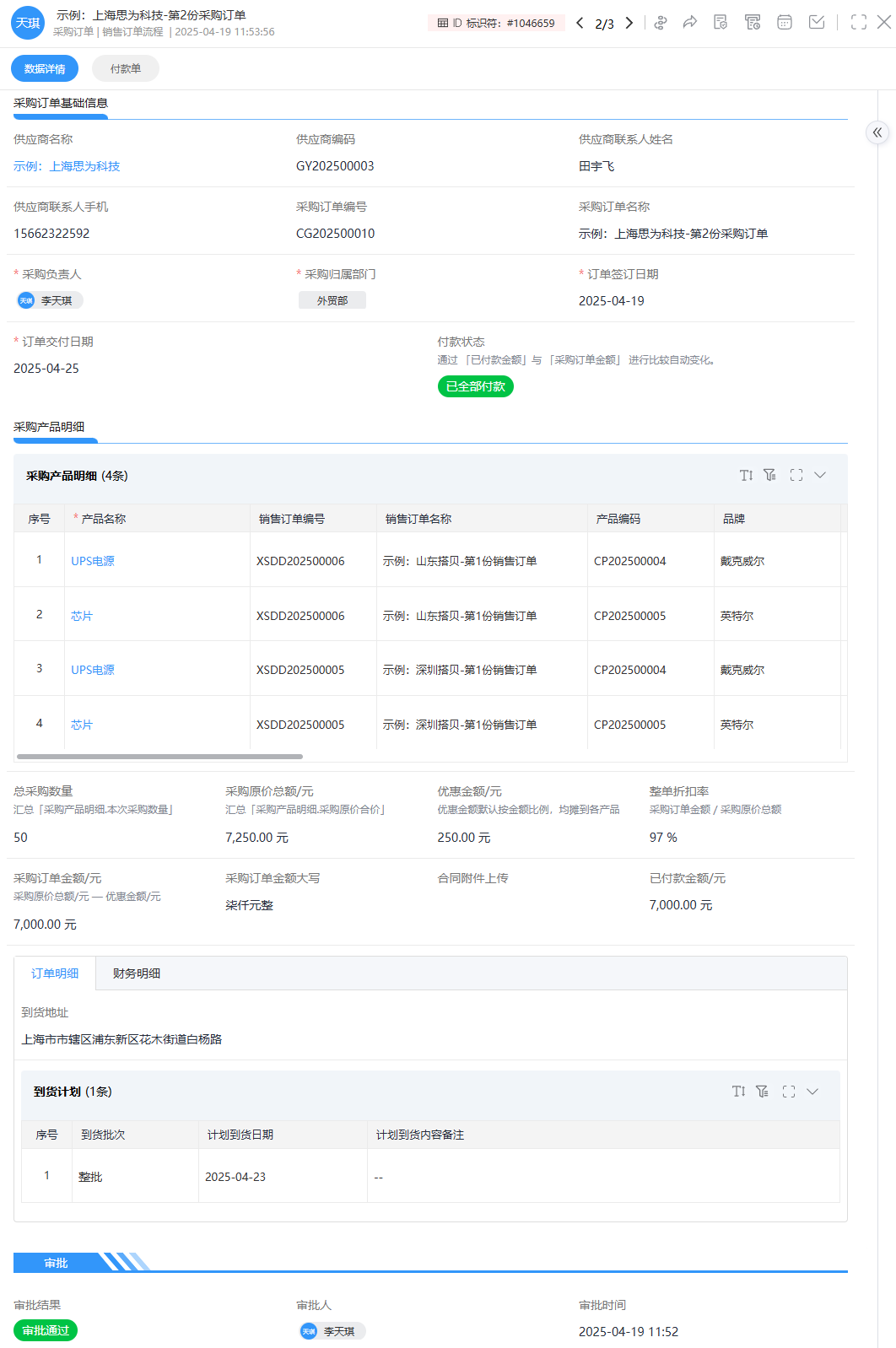Open filter icon in 到货计划 table

click(762, 1092)
